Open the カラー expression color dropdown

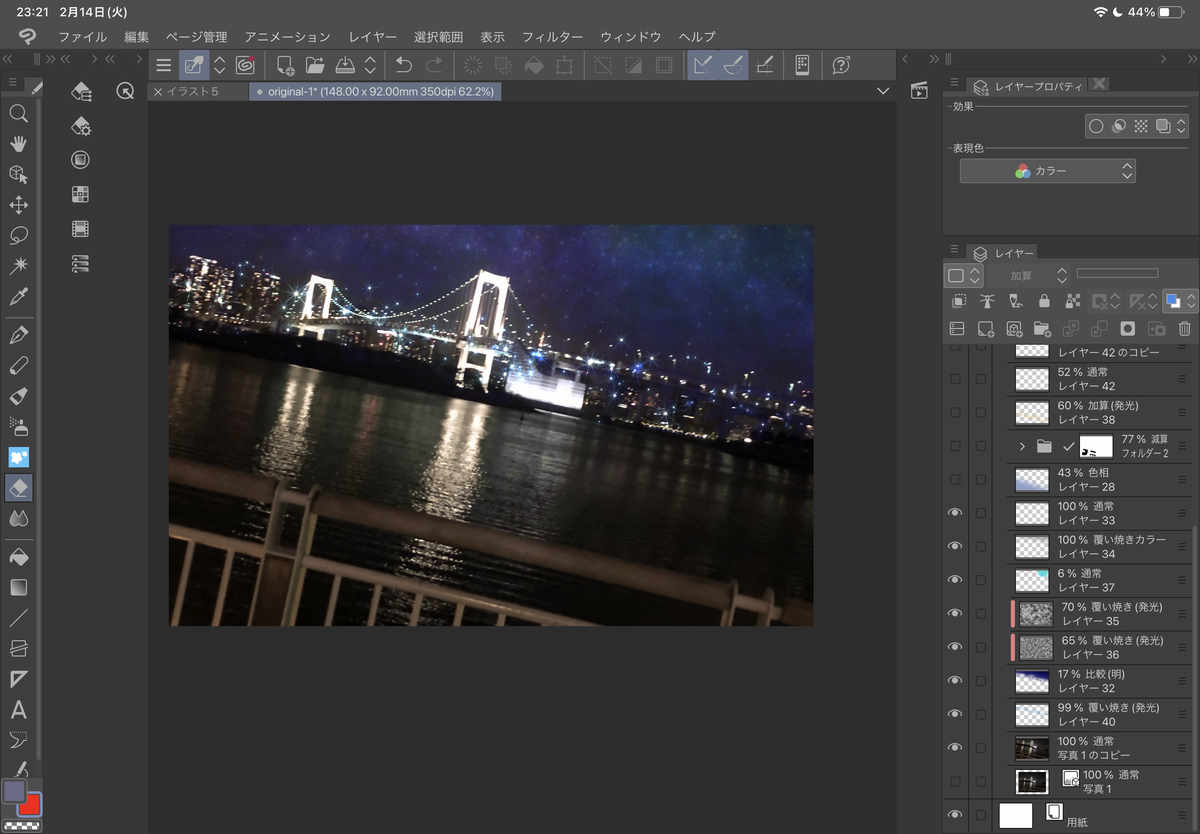tap(1047, 171)
